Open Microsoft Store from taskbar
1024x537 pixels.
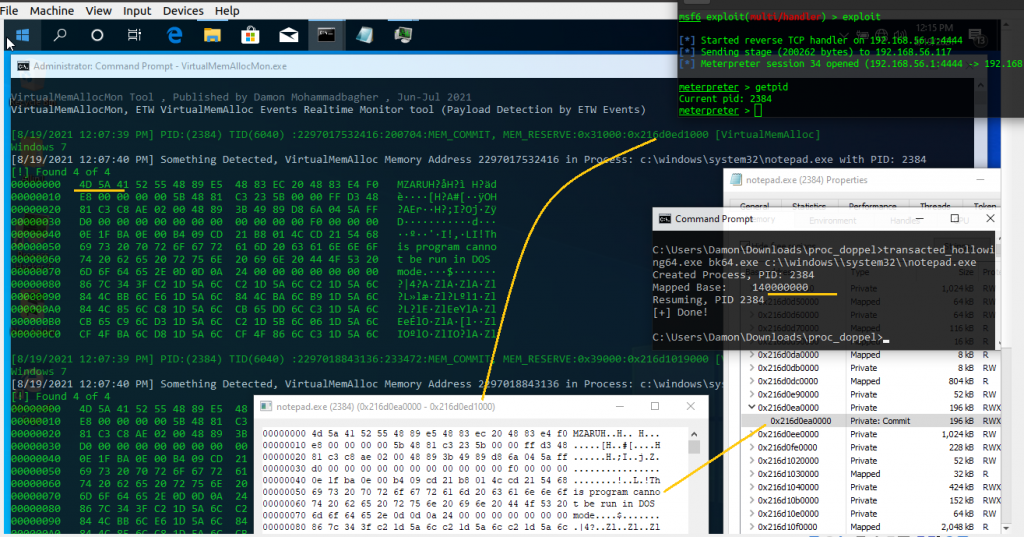(x=250, y=35)
